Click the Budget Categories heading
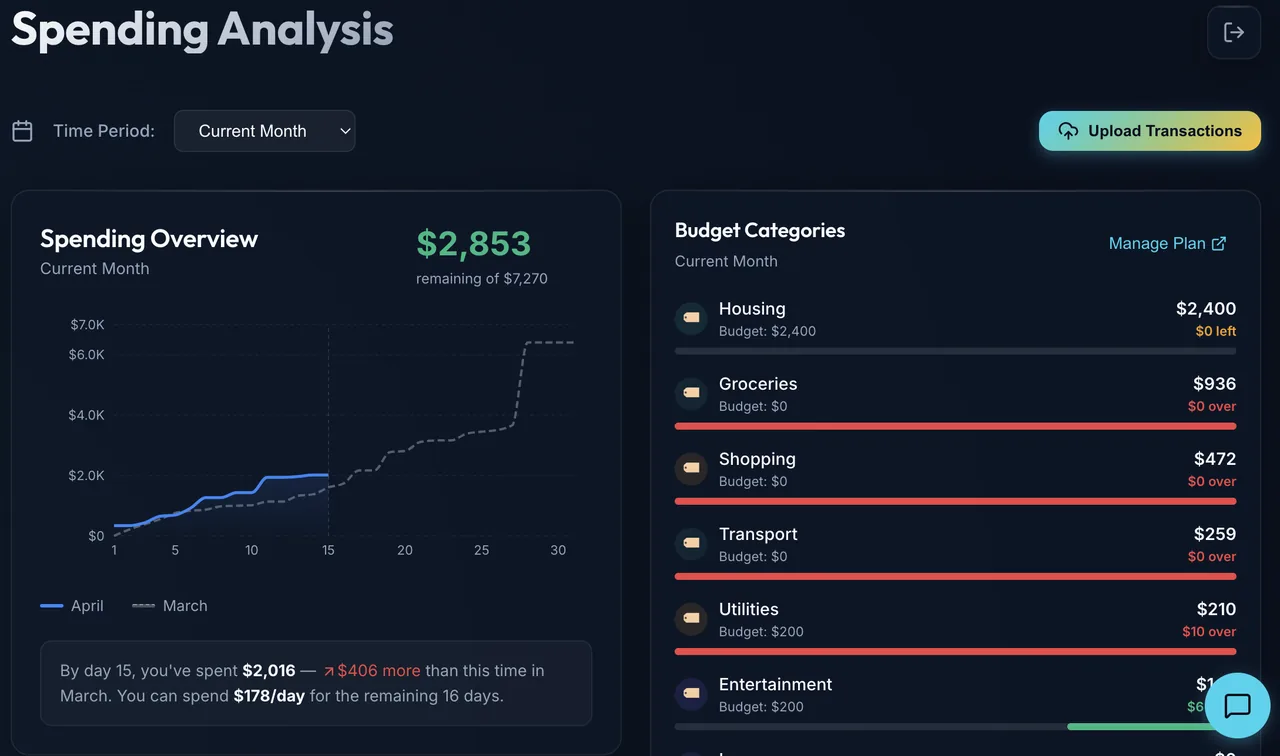Viewport: 1280px width, 756px height. tap(760, 230)
